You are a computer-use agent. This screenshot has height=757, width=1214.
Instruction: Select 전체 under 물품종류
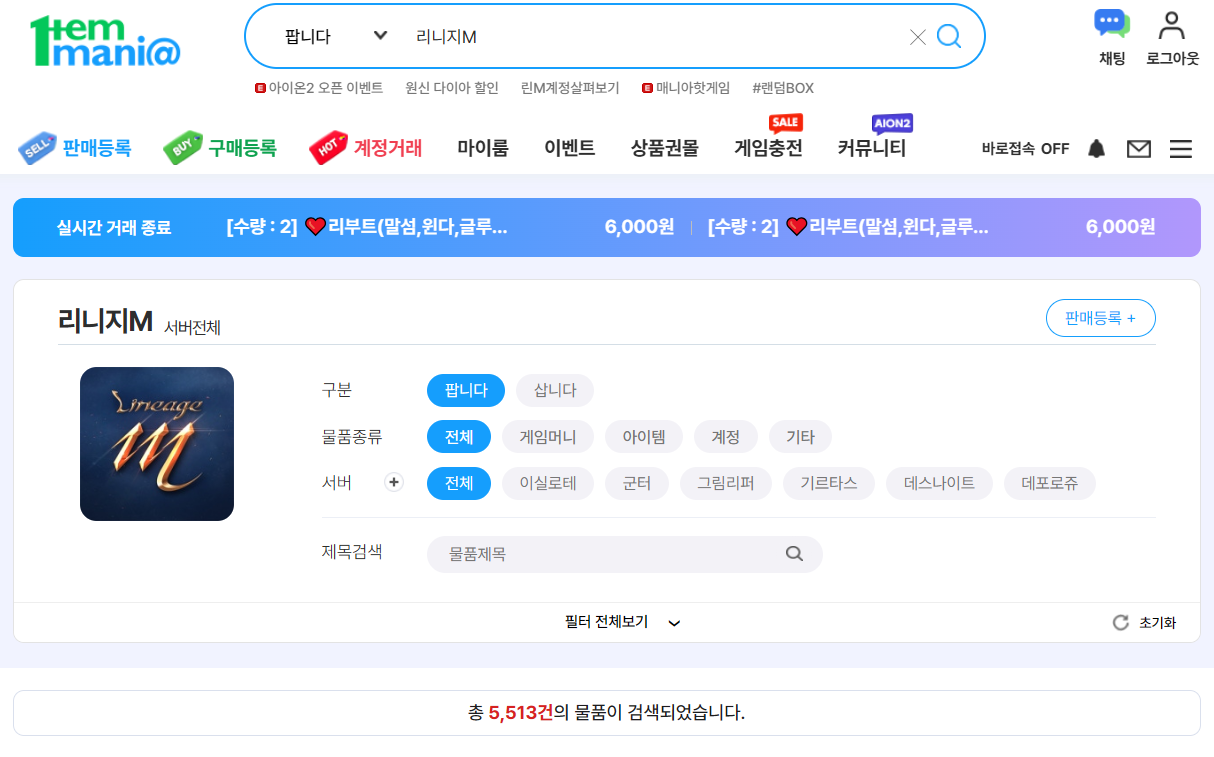tap(459, 437)
